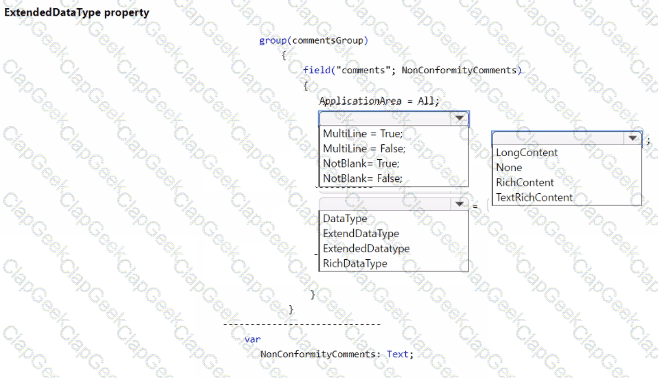This screenshot has height=378, width=658.
Task: Select "MultiLine = False;" option
Action: pos(364,149)
